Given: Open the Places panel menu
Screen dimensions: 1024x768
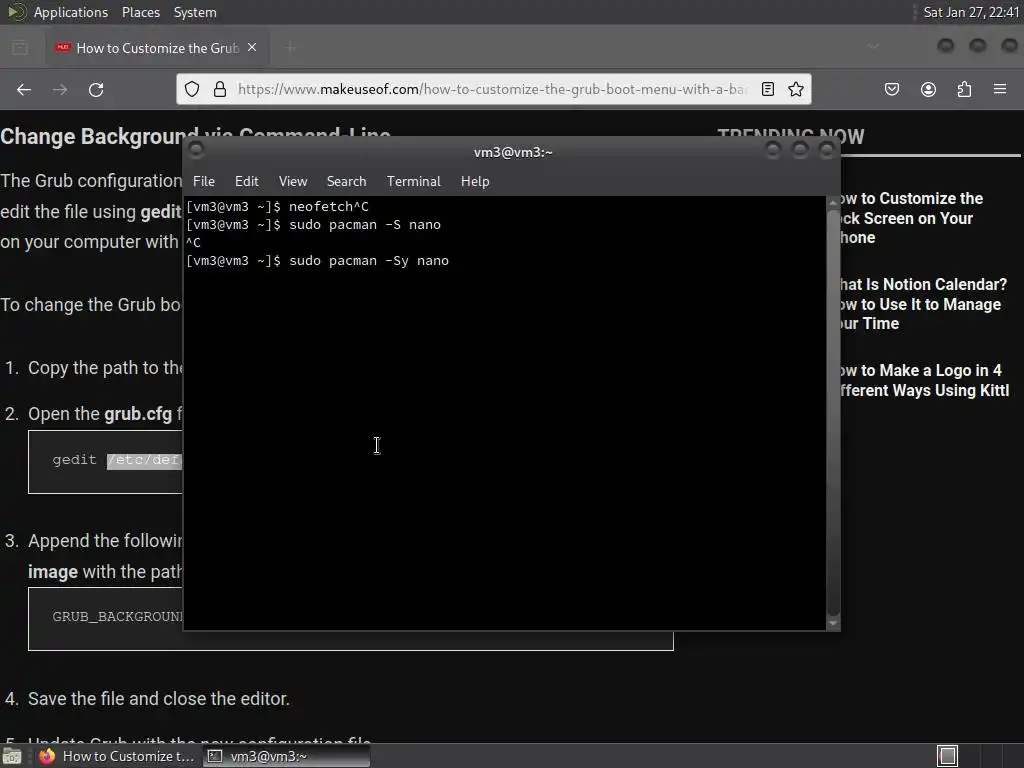Looking at the screenshot, I should click(x=141, y=12).
